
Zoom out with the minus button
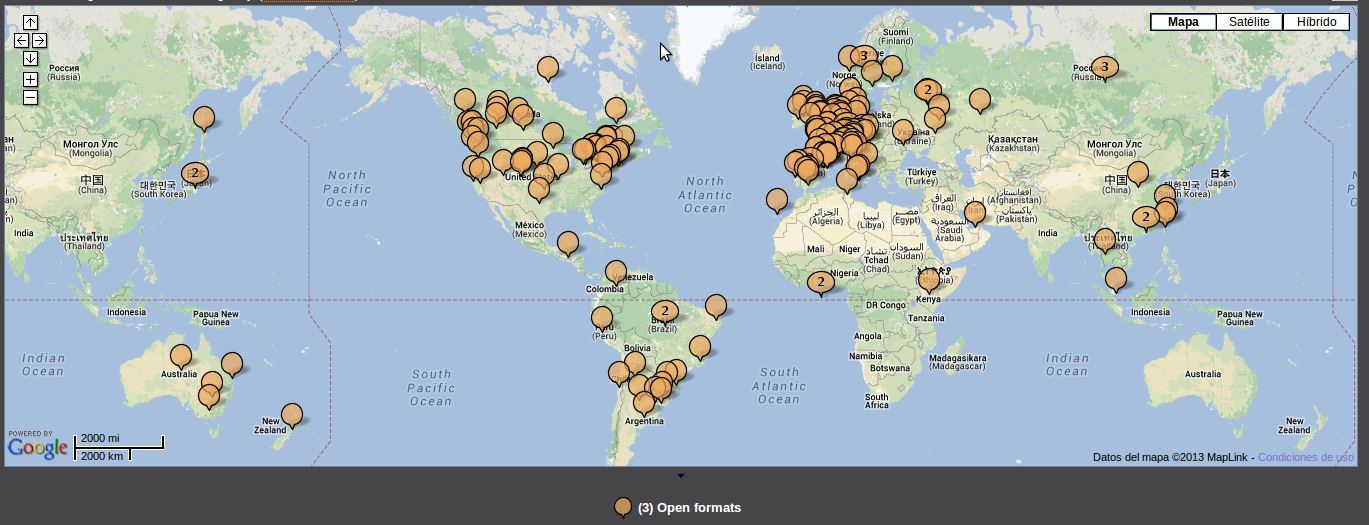(30, 97)
